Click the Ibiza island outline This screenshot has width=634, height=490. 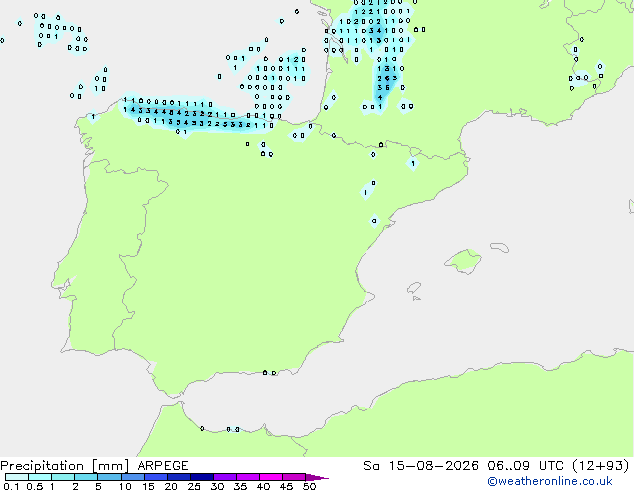[x=414, y=288]
